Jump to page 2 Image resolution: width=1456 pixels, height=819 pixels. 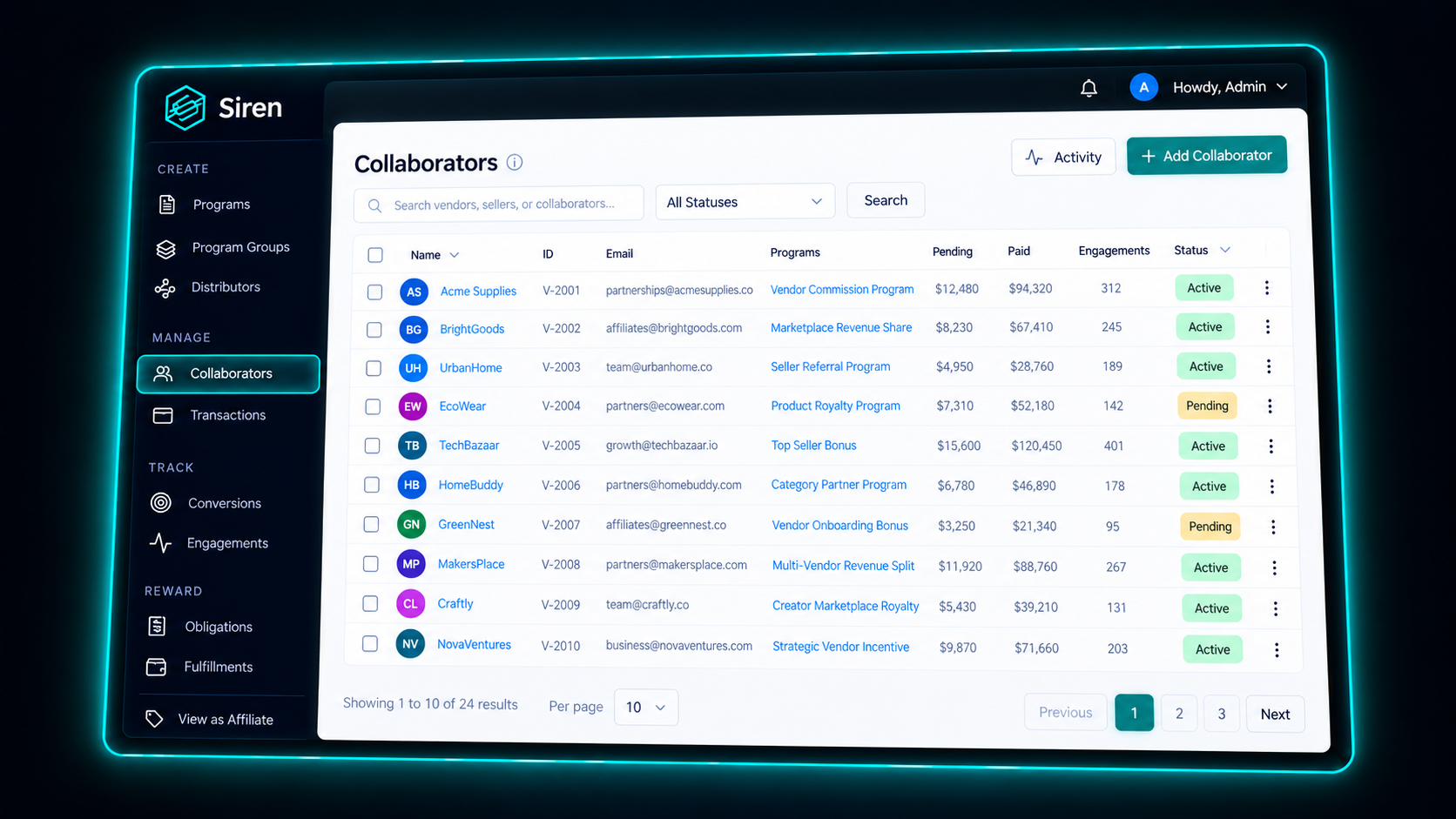pyautogui.click(x=1179, y=714)
